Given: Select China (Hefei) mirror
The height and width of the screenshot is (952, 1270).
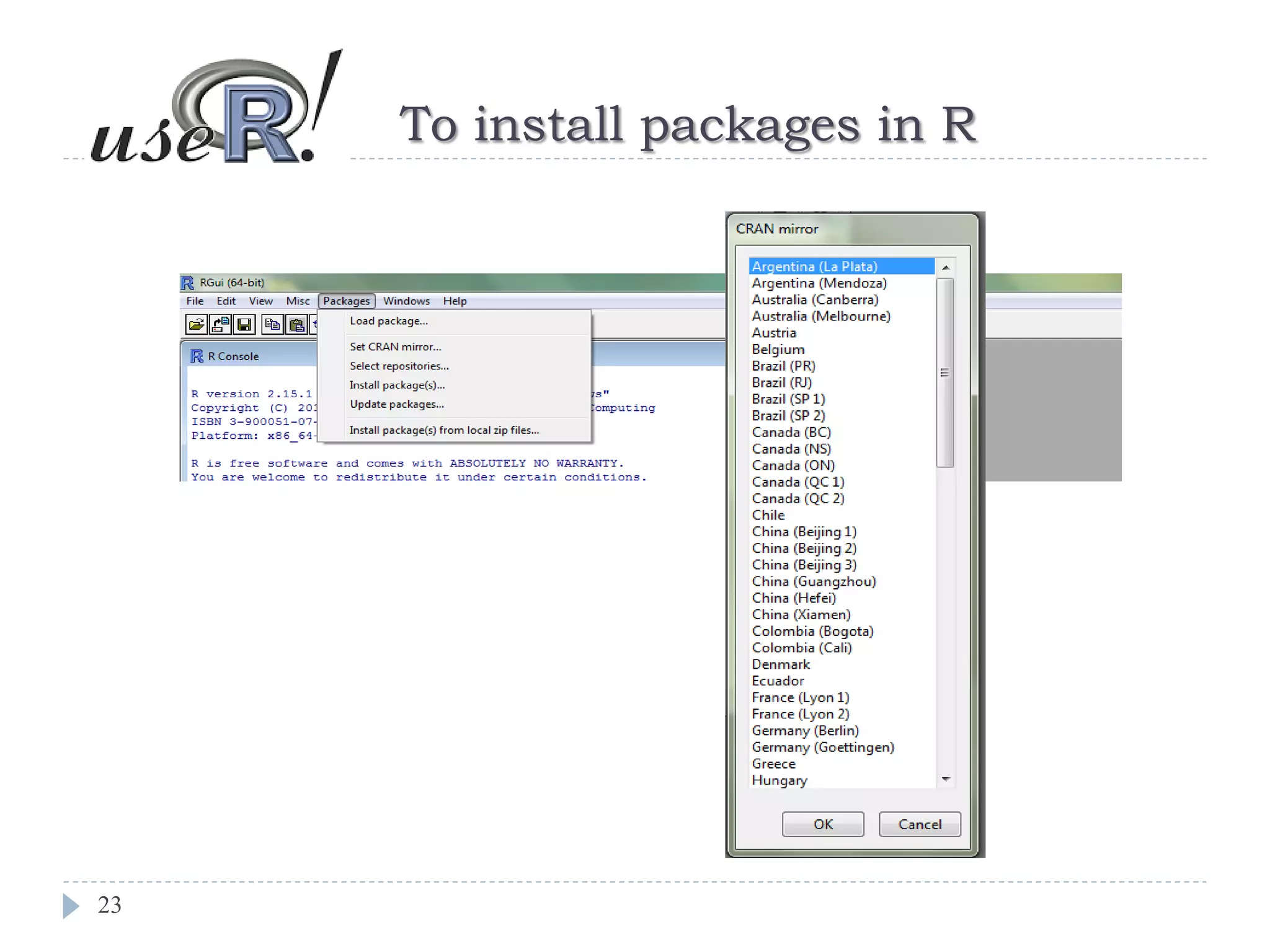Looking at the screenshot, I should coord(841,598).
